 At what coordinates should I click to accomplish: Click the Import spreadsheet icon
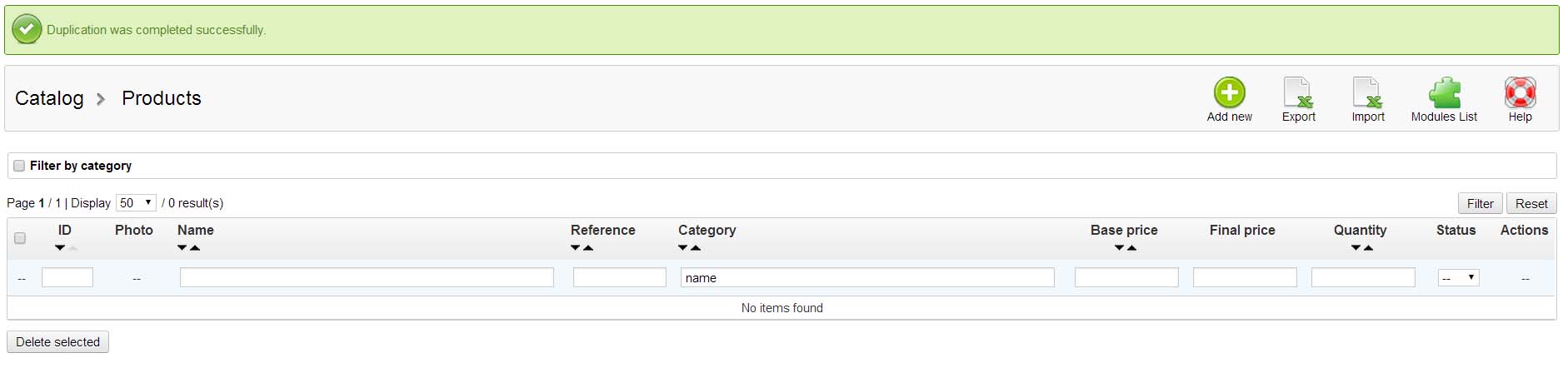(1367, 93)
